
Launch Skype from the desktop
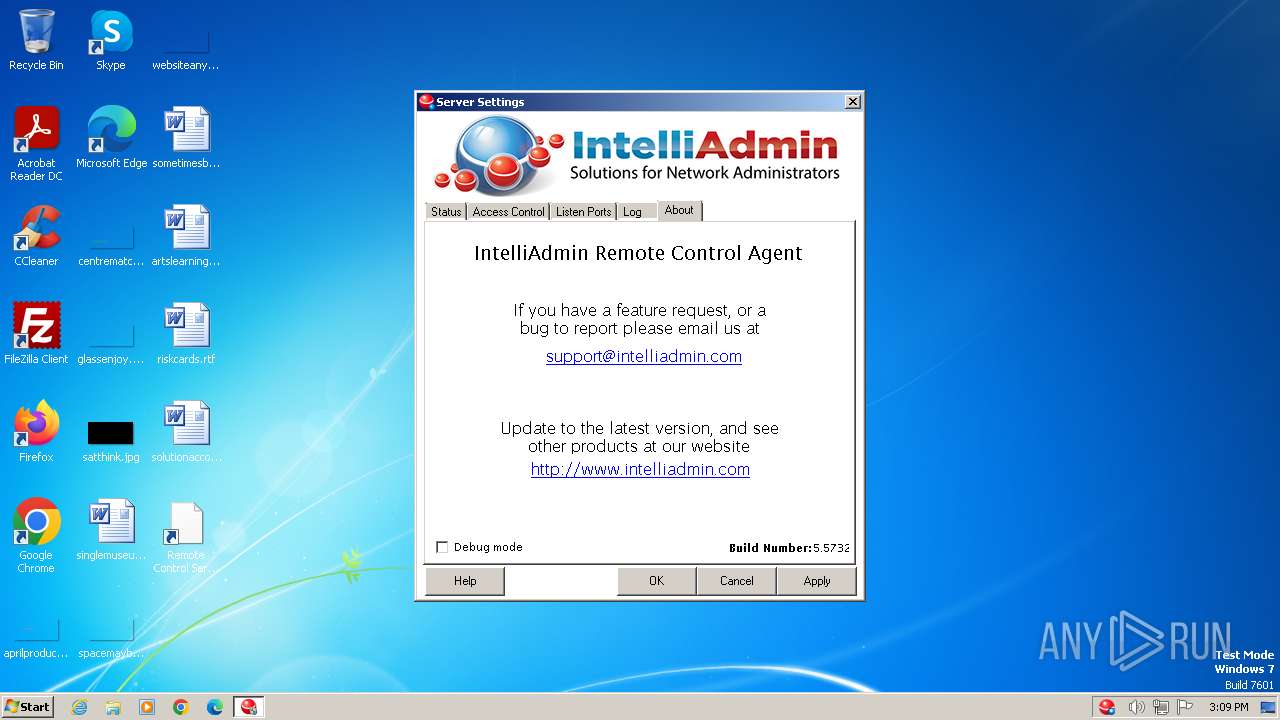coord(111,40)
